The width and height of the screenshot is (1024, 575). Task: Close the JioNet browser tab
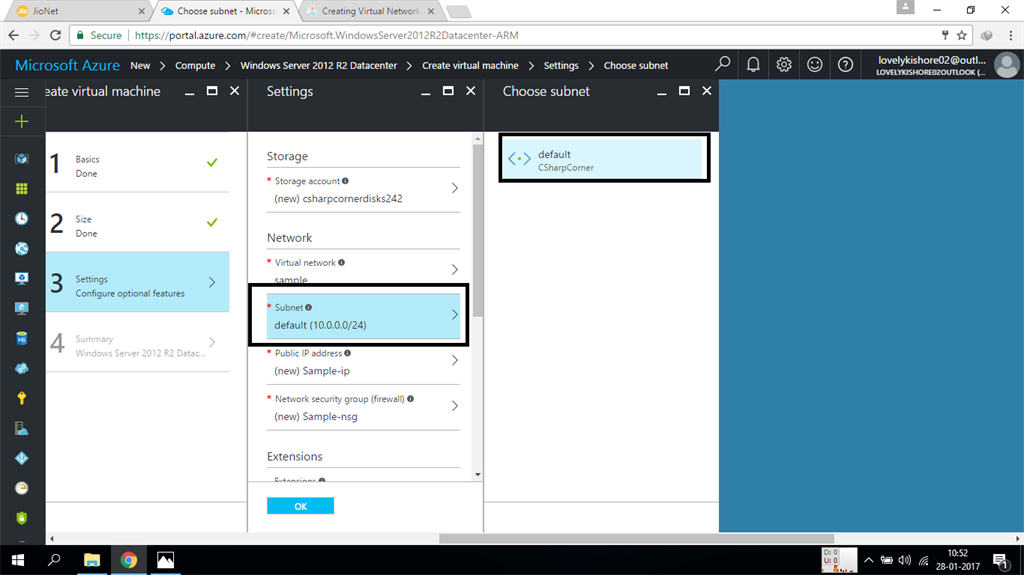point(141,11)
